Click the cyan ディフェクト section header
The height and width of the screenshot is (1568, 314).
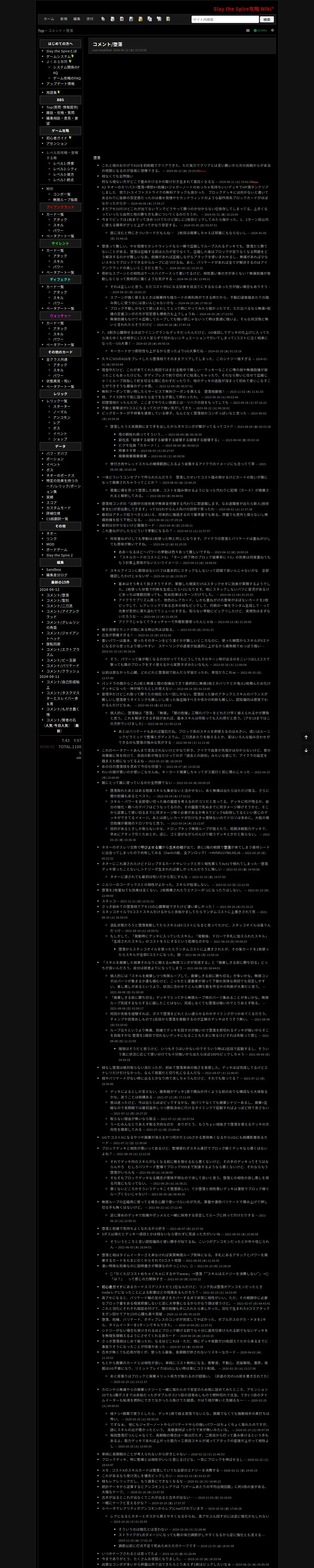tap(60, 279)
